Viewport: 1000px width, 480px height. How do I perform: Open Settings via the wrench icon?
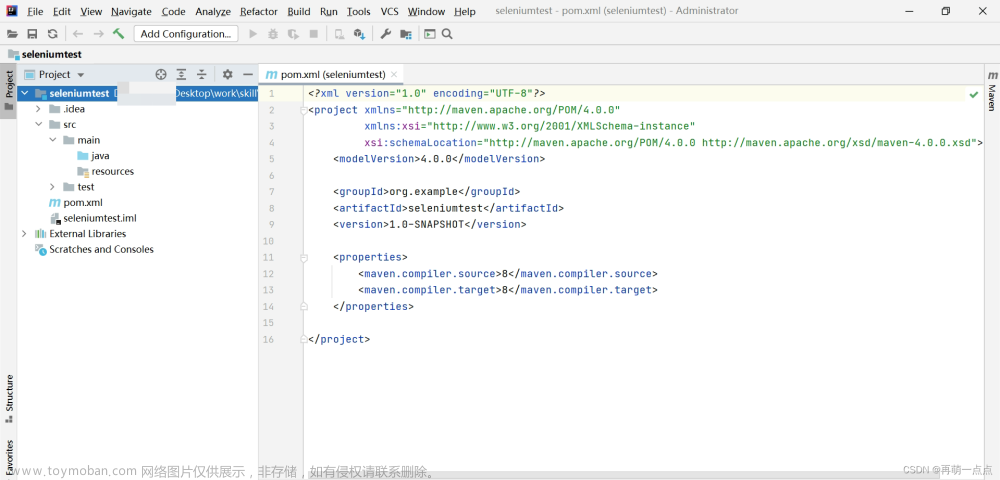(386, 34)
